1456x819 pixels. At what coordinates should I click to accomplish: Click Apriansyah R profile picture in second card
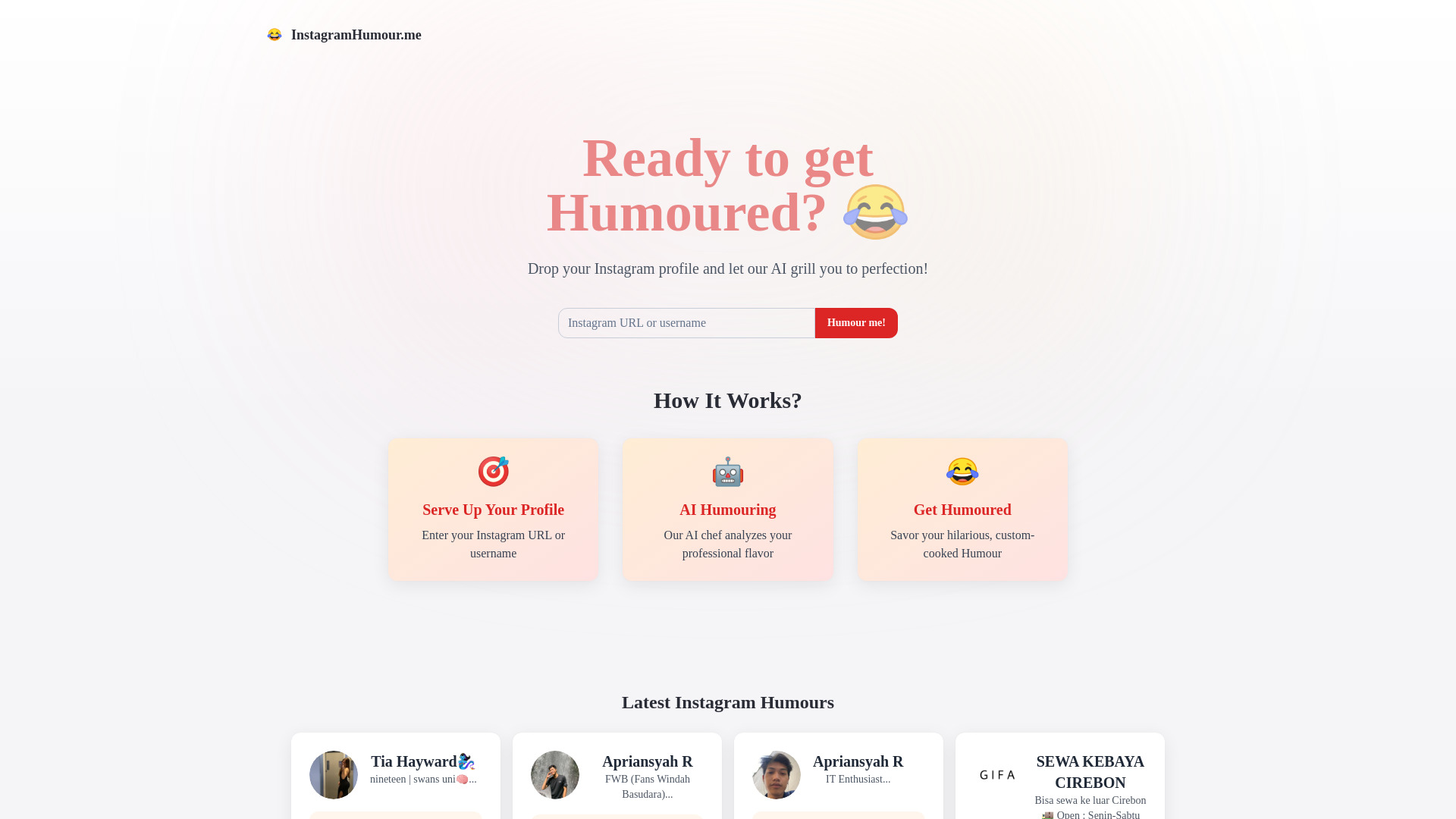tap(555, 775)
